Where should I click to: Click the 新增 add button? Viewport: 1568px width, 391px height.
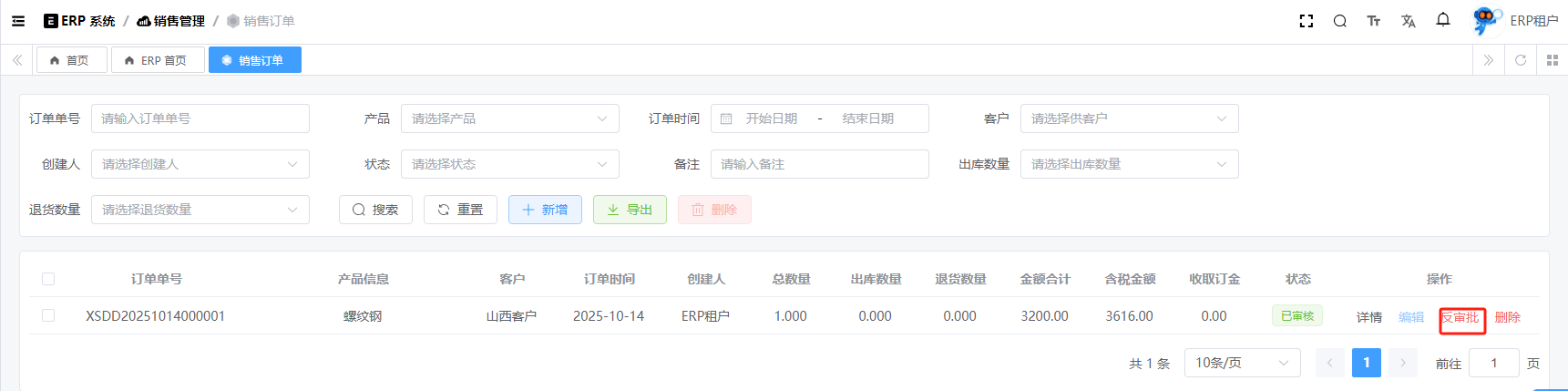(545, 210)
